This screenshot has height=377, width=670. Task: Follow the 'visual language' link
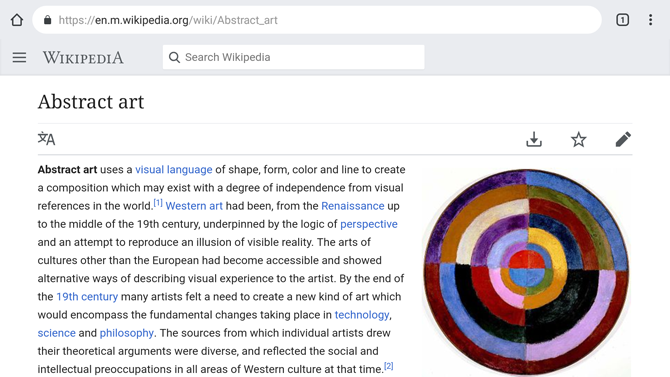pyautogui.click(x=173, y=170)
